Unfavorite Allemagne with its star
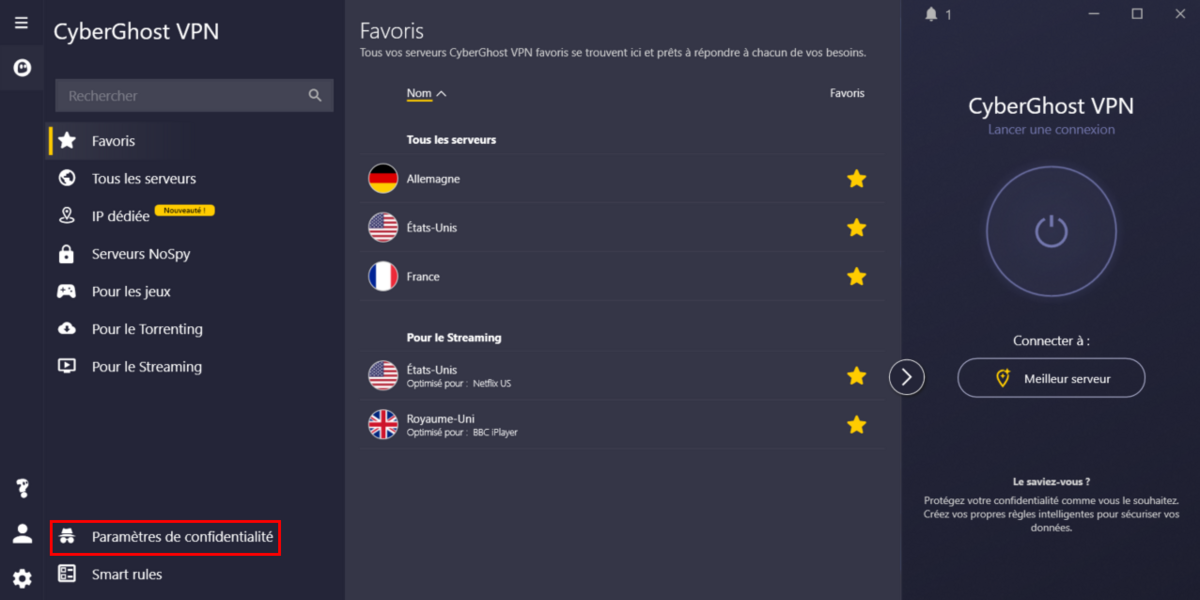 [x=856, y=179]
